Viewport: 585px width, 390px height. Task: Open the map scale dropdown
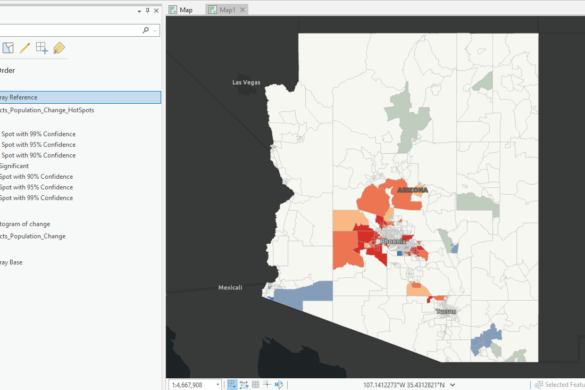pos(218,384)
